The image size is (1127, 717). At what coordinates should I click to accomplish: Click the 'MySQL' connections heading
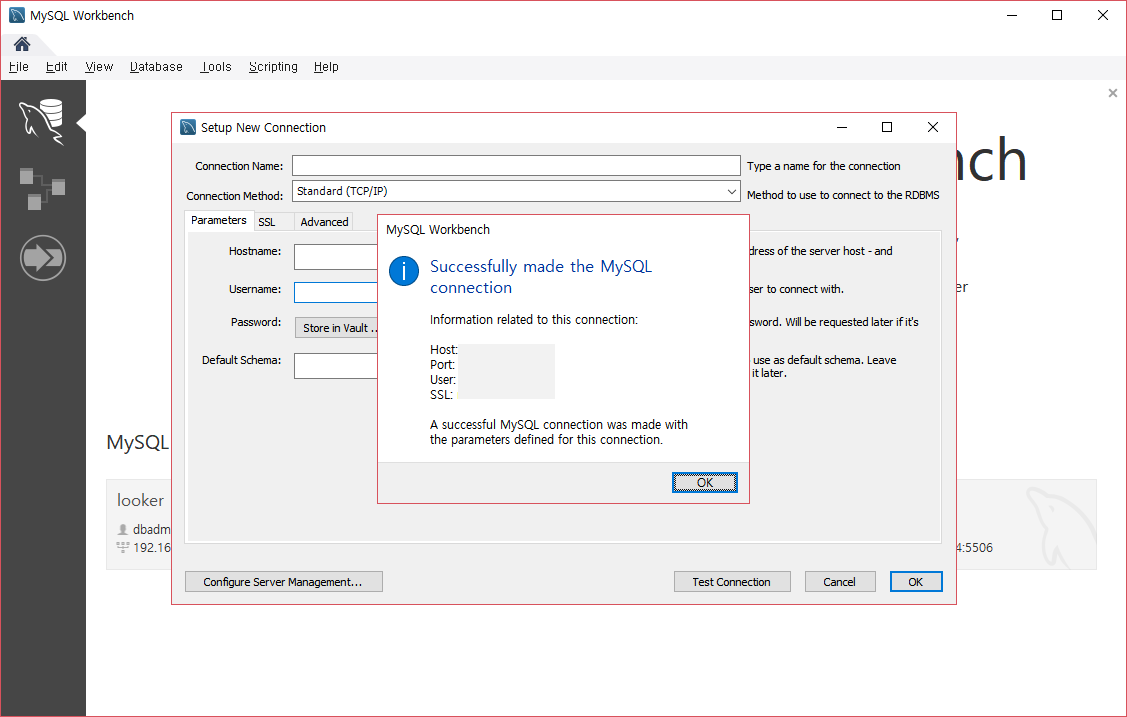point(138,442)
